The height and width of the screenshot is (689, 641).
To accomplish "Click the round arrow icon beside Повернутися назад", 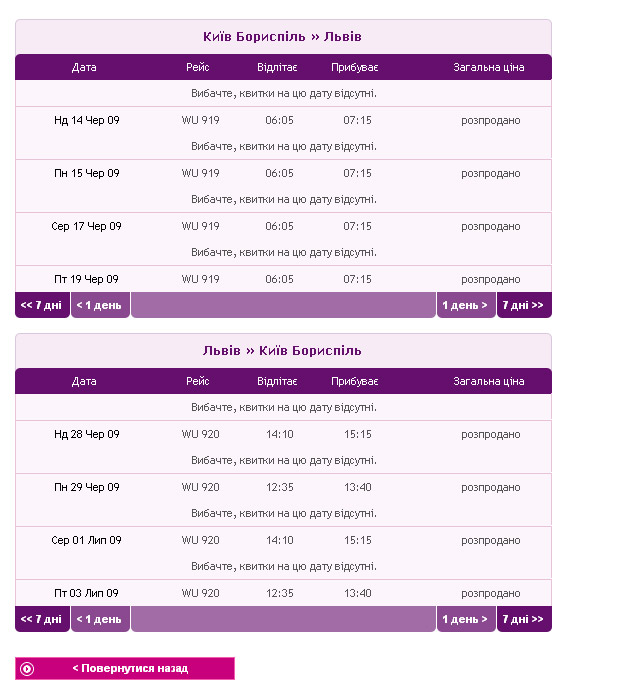I will [x=27, y=668].
